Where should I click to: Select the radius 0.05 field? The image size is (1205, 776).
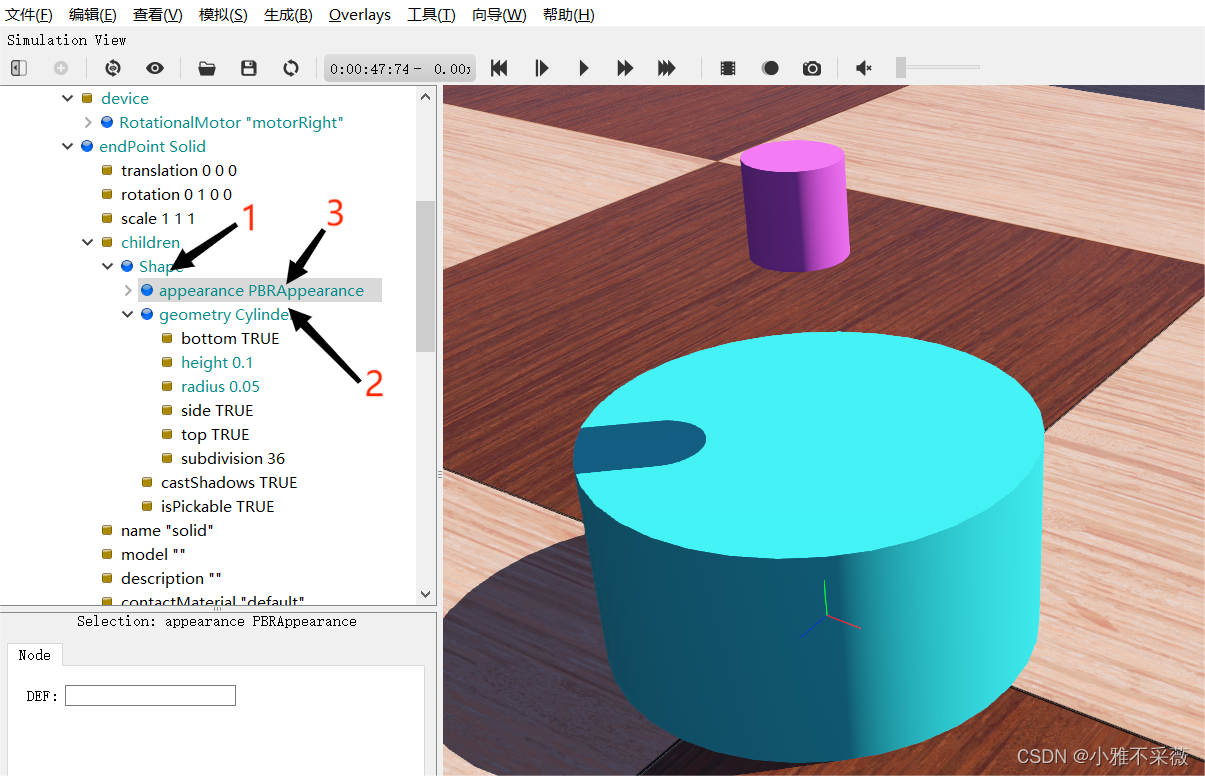tap(220, 386)
